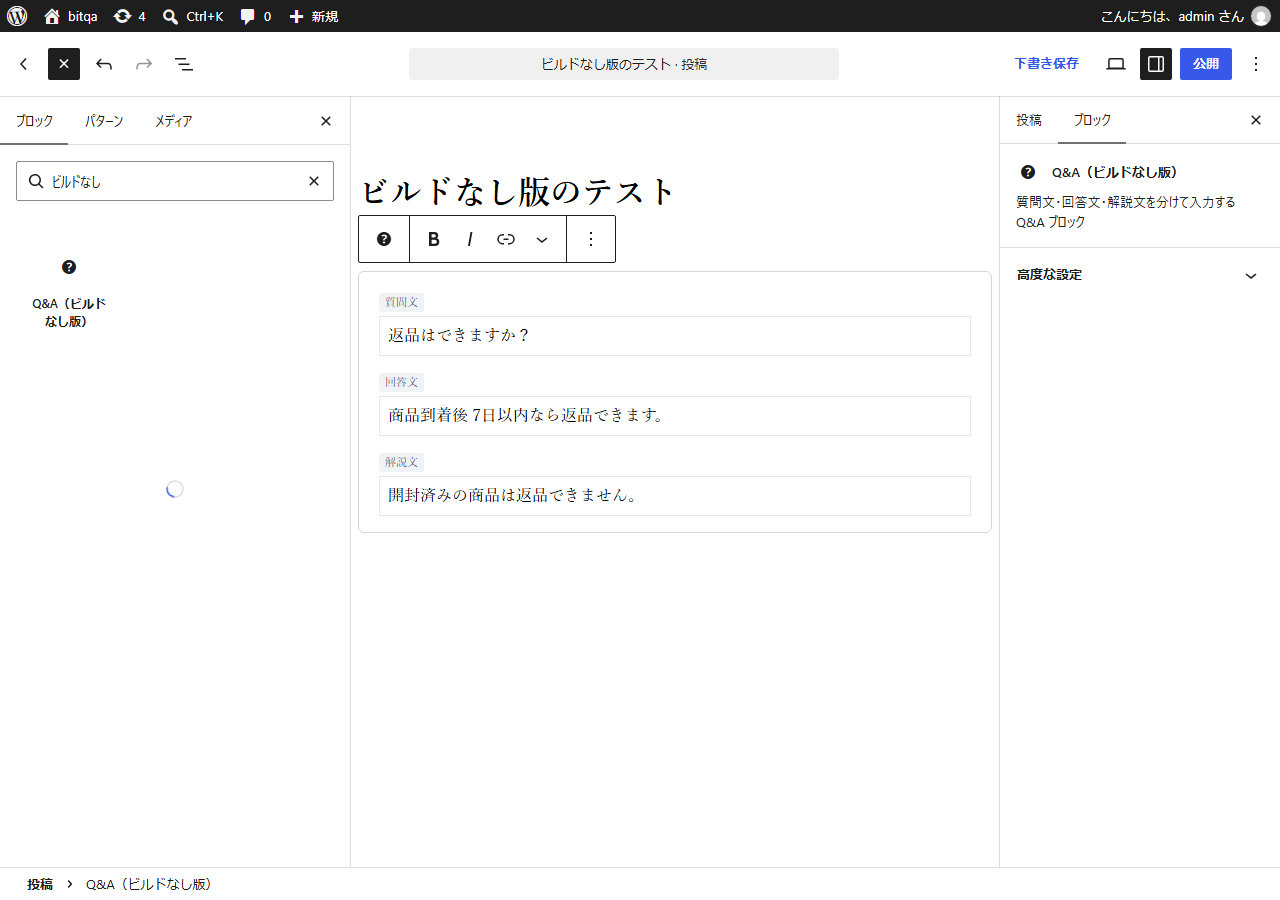Toggle the settings sidebar panel button

pos(1156,64)
